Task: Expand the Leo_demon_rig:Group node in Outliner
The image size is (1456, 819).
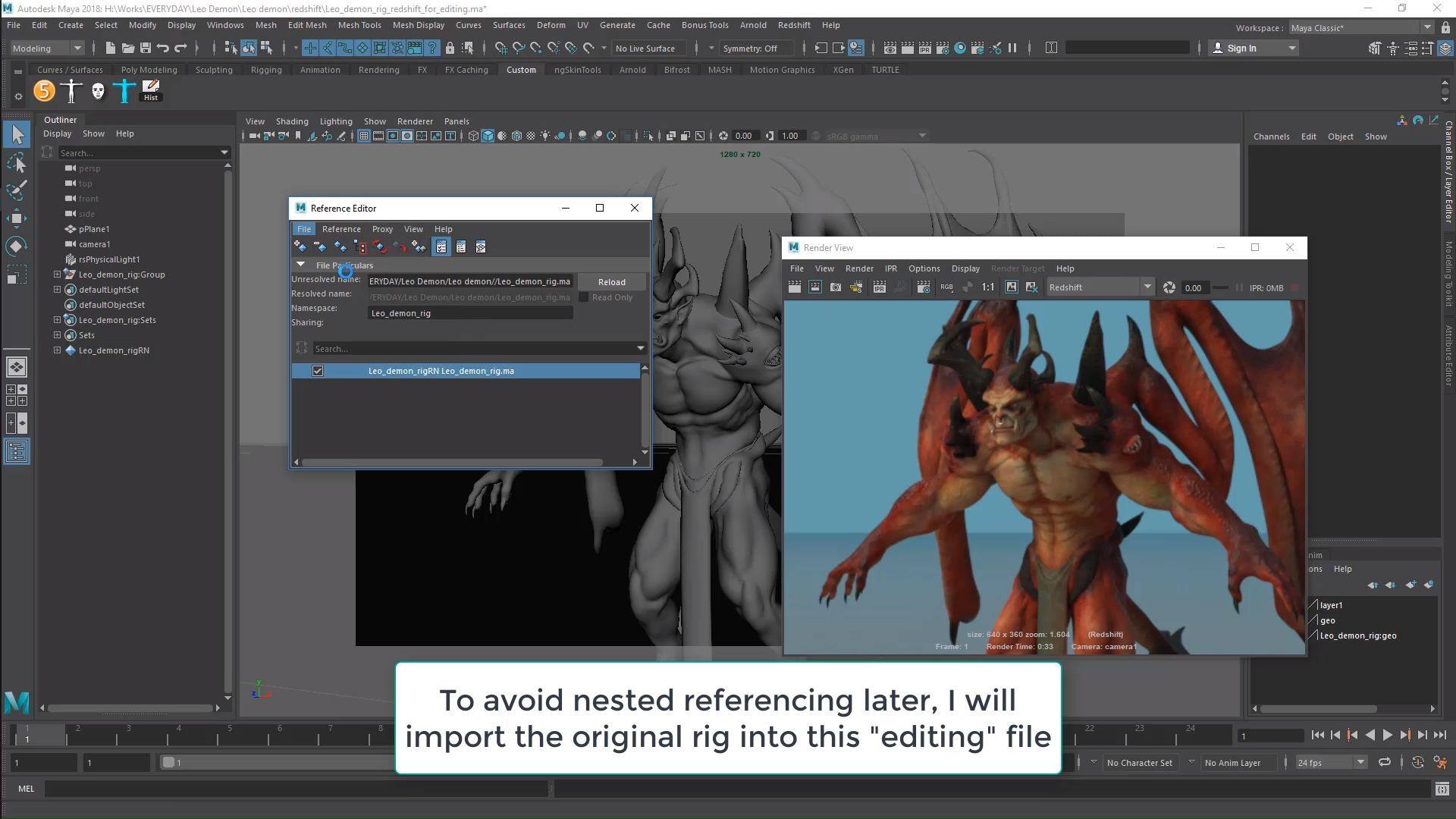Action: tap(57, 275)
